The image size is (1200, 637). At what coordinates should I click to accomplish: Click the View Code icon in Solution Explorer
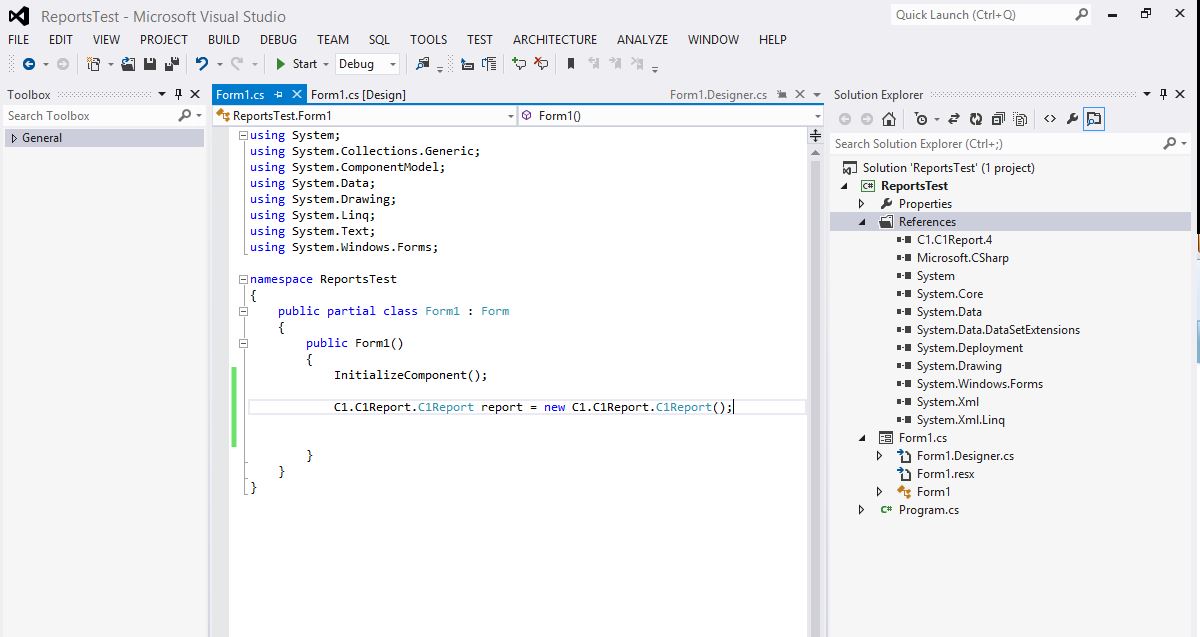point(1050,119)
